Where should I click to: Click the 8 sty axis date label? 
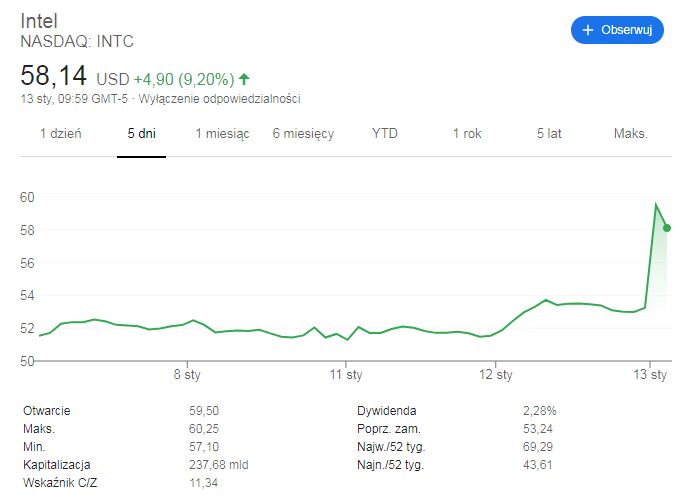click(x=187, y=374)
